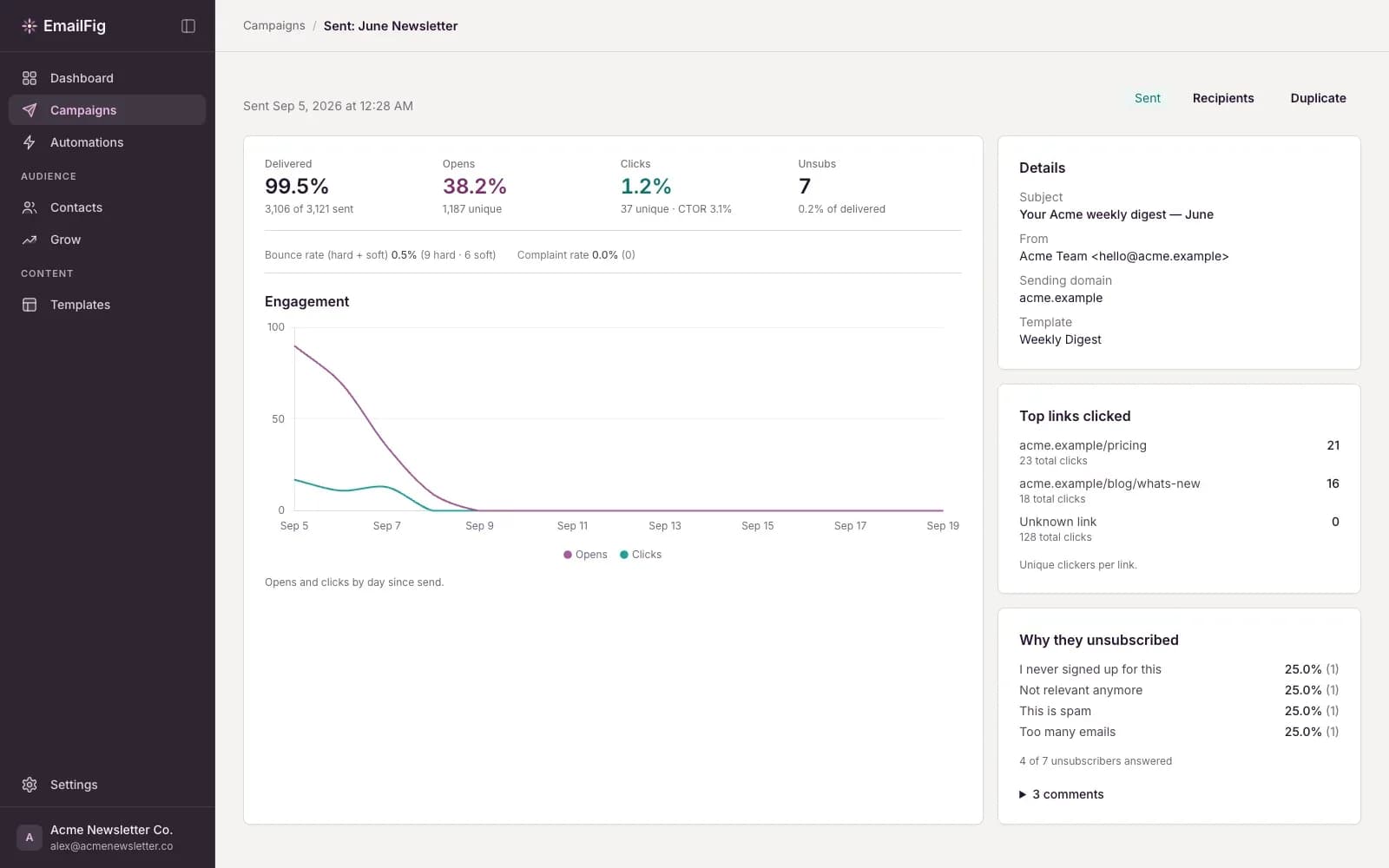Open the Dashboard page
1389x868 pixels.
click(107, 78)
